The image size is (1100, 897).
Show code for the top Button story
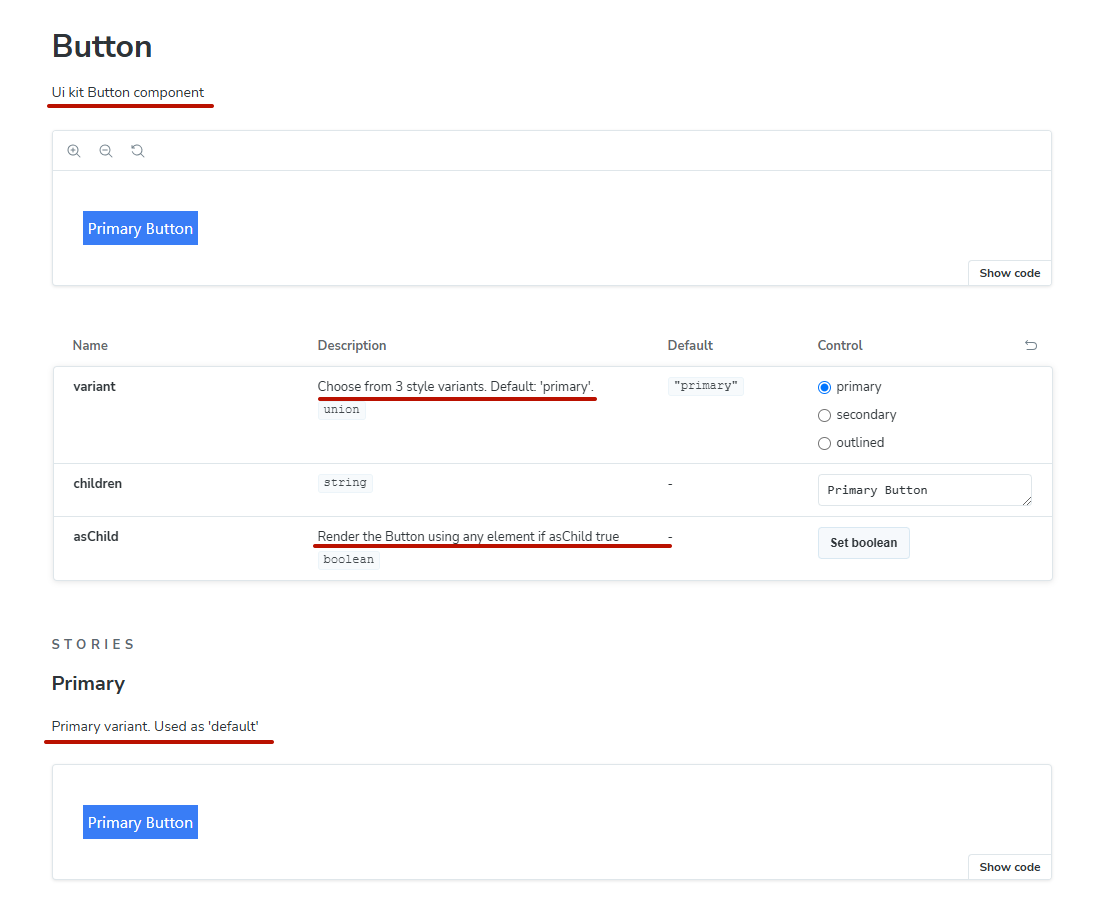click(x=1009, y=272)
